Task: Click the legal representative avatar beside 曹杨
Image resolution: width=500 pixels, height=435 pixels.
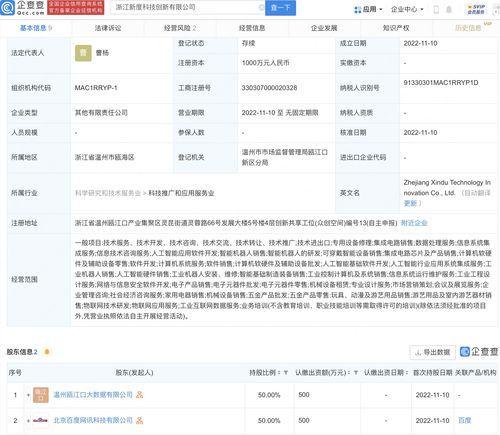Action: click(x=83, y=53)
